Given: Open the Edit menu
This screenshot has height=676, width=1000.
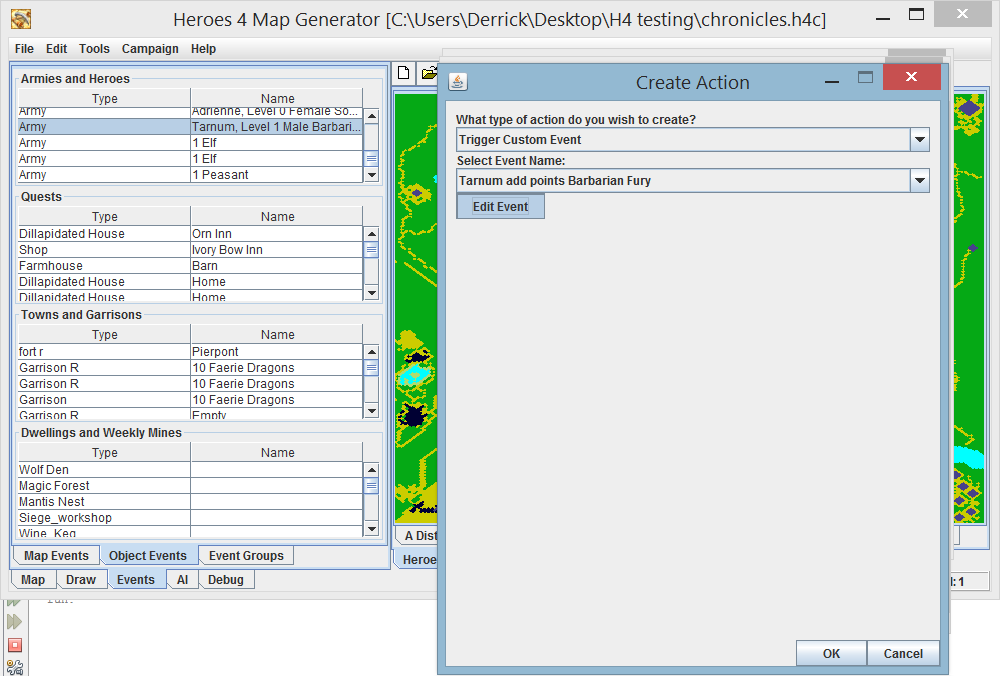Looking at the screenshot, I should pyautogui.click(x=56, y=48).
